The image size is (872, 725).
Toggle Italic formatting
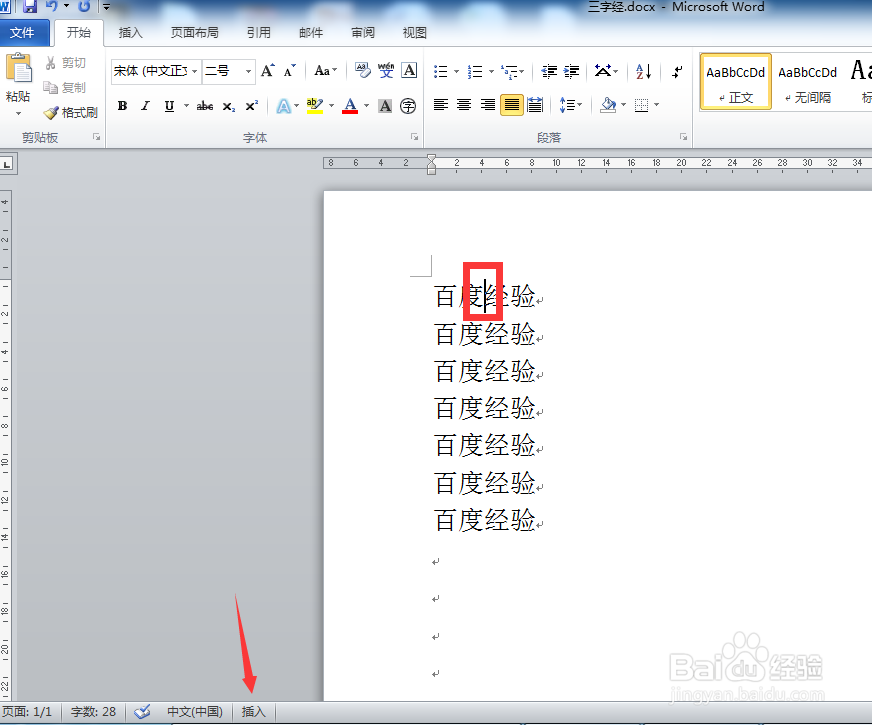click(x=146, y=106)
